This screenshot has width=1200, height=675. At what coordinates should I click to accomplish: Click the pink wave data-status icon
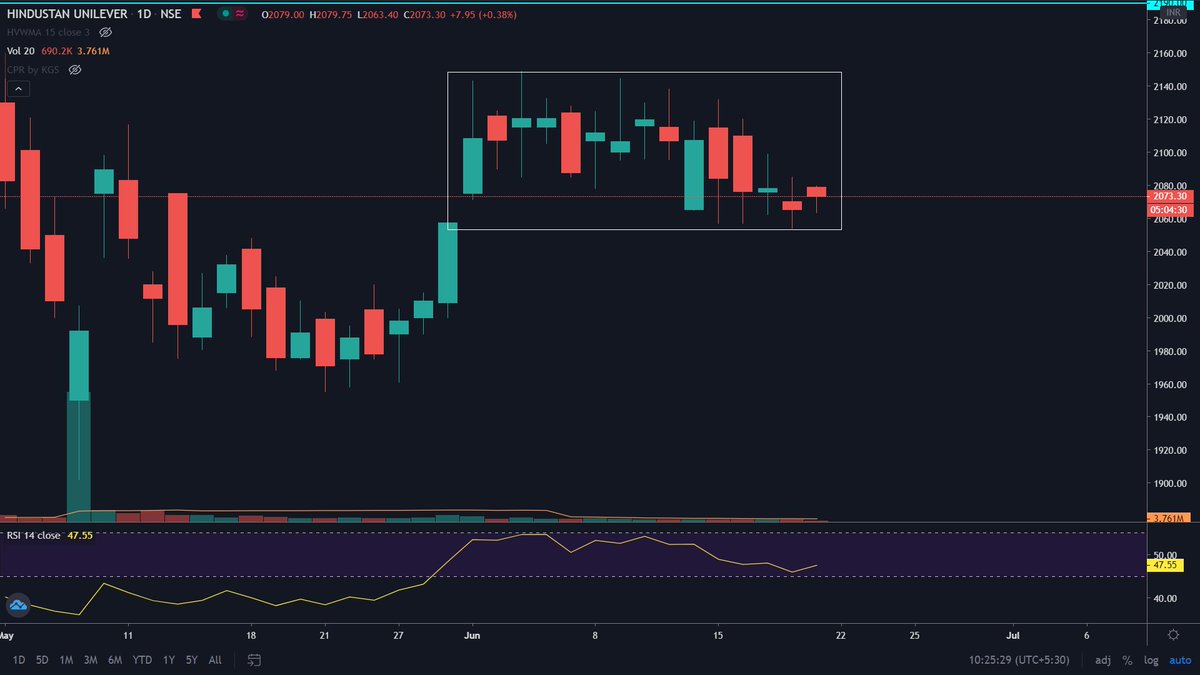tap(240, 15)
